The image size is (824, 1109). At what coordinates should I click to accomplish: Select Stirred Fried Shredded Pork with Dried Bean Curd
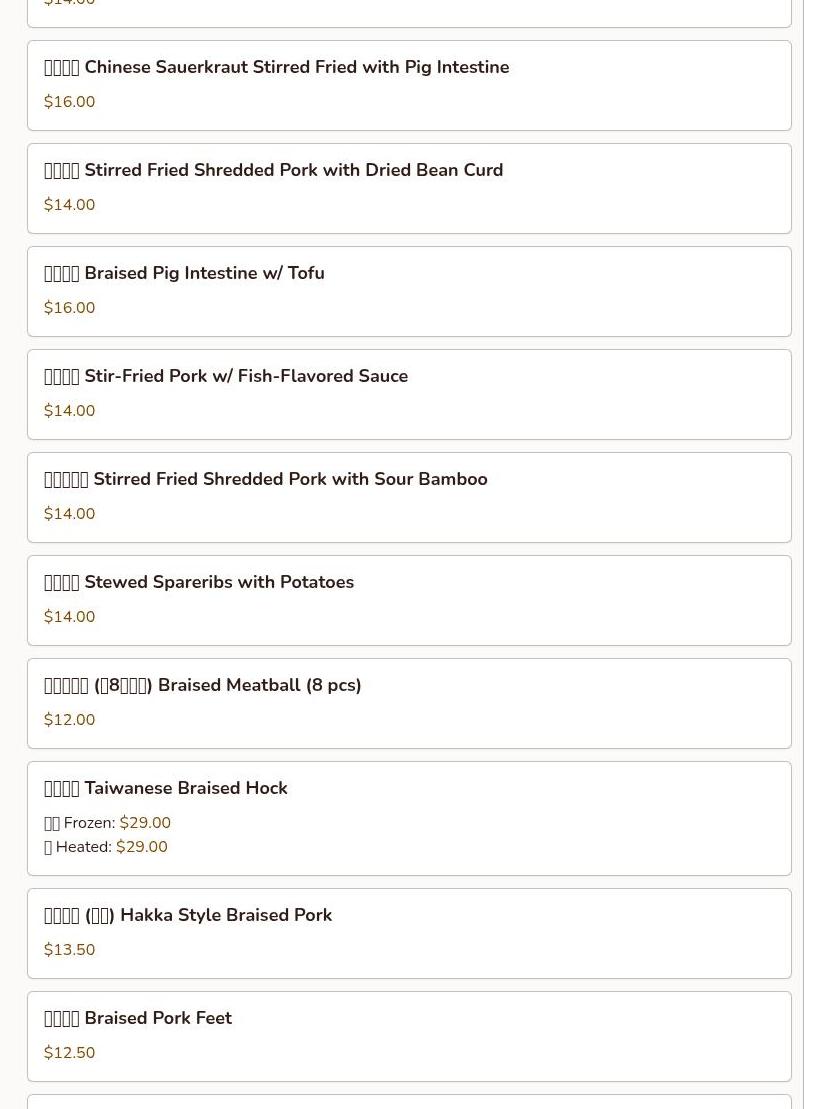(409, 189)
